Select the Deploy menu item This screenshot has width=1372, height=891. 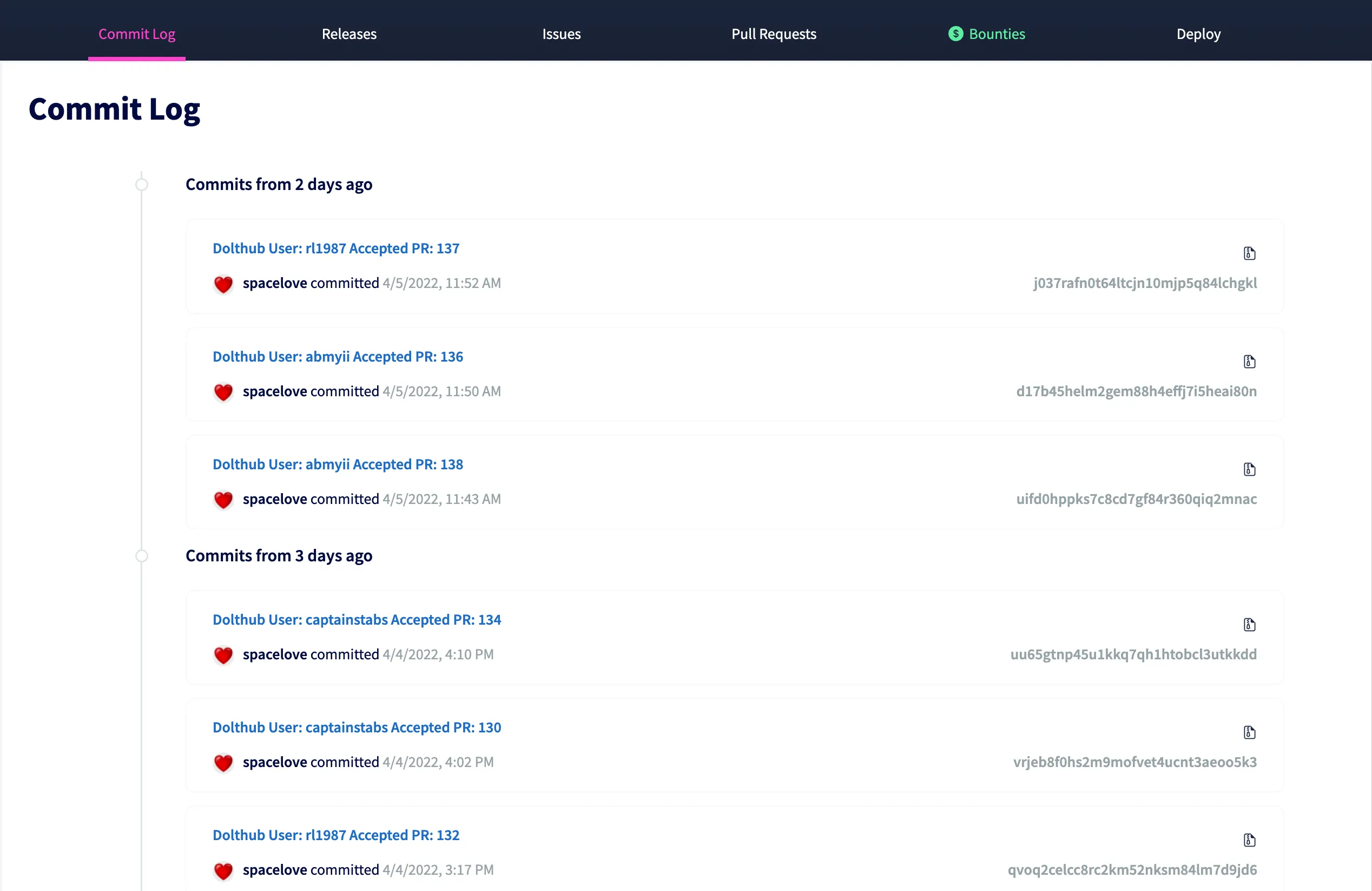coord(1198,34)
